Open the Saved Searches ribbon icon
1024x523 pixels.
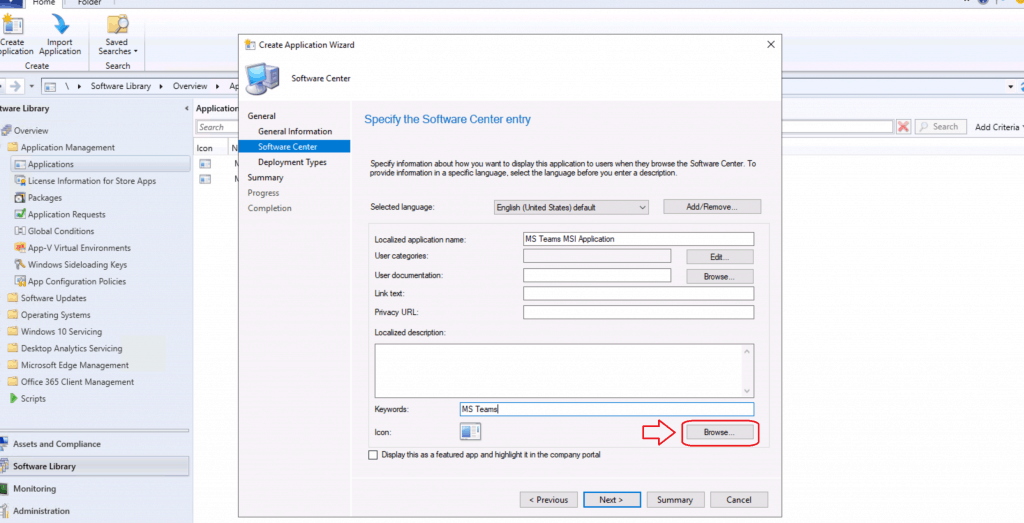click(118, 25)
